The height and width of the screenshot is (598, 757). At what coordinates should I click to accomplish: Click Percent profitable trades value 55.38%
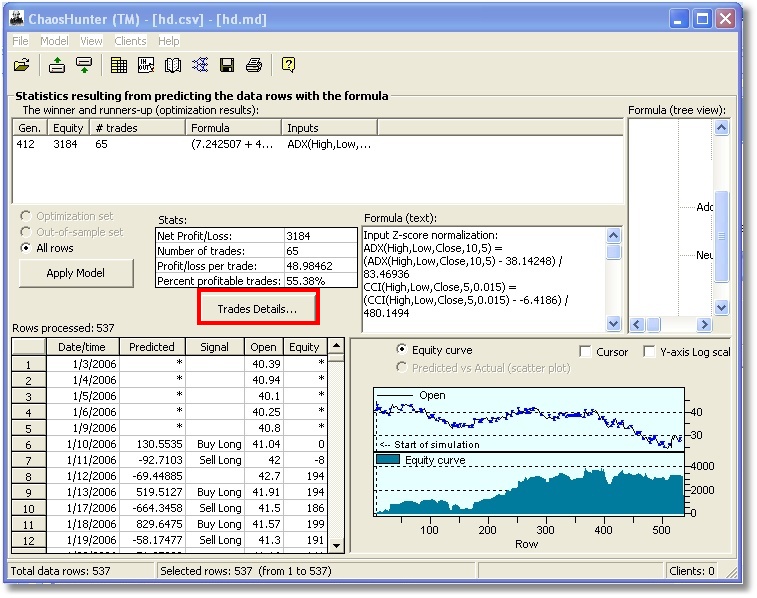pyautogui.click(x=321, y=281)
